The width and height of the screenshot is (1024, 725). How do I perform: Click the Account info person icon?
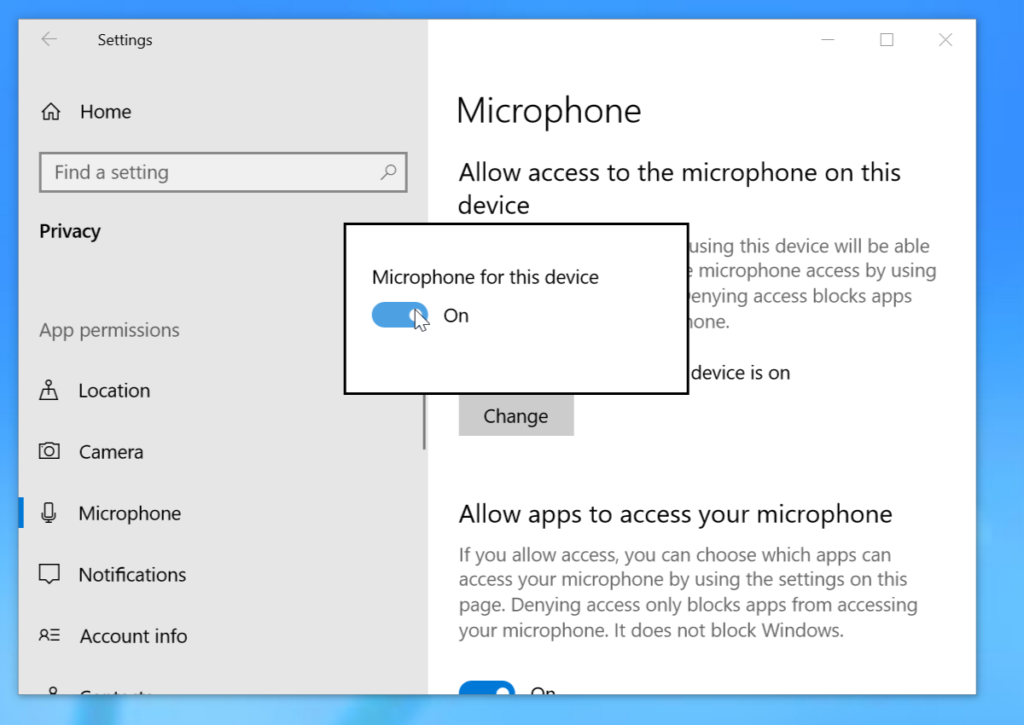(50, 636)
